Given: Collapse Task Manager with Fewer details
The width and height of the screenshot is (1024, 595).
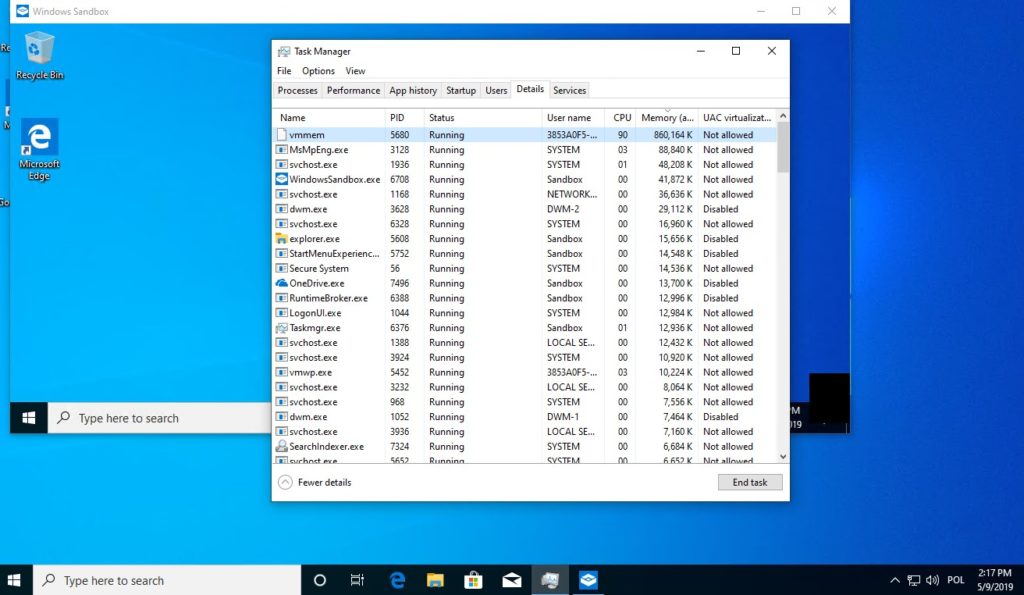Looking at the screenshot, I should pyautogui.click(x=315, y=482).
